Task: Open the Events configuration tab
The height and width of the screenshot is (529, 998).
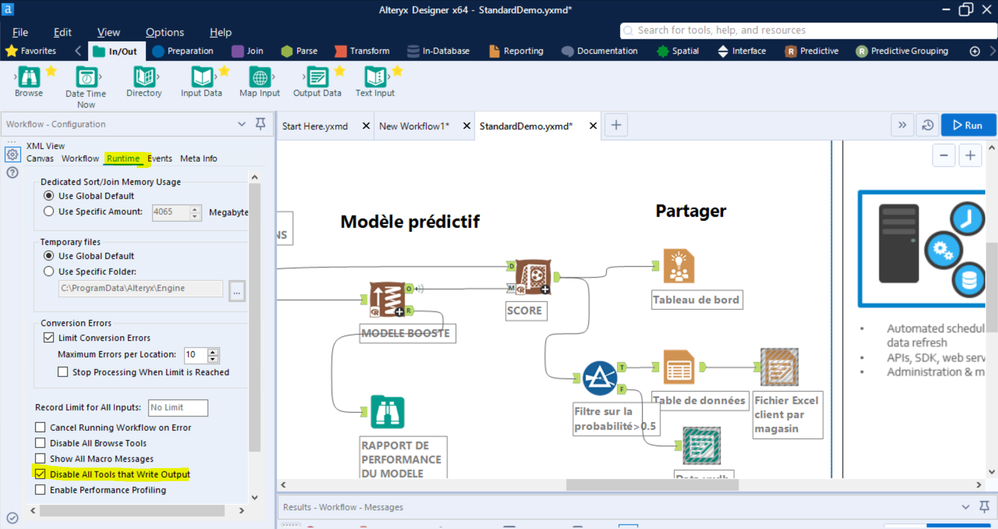Action: (160, 159)
